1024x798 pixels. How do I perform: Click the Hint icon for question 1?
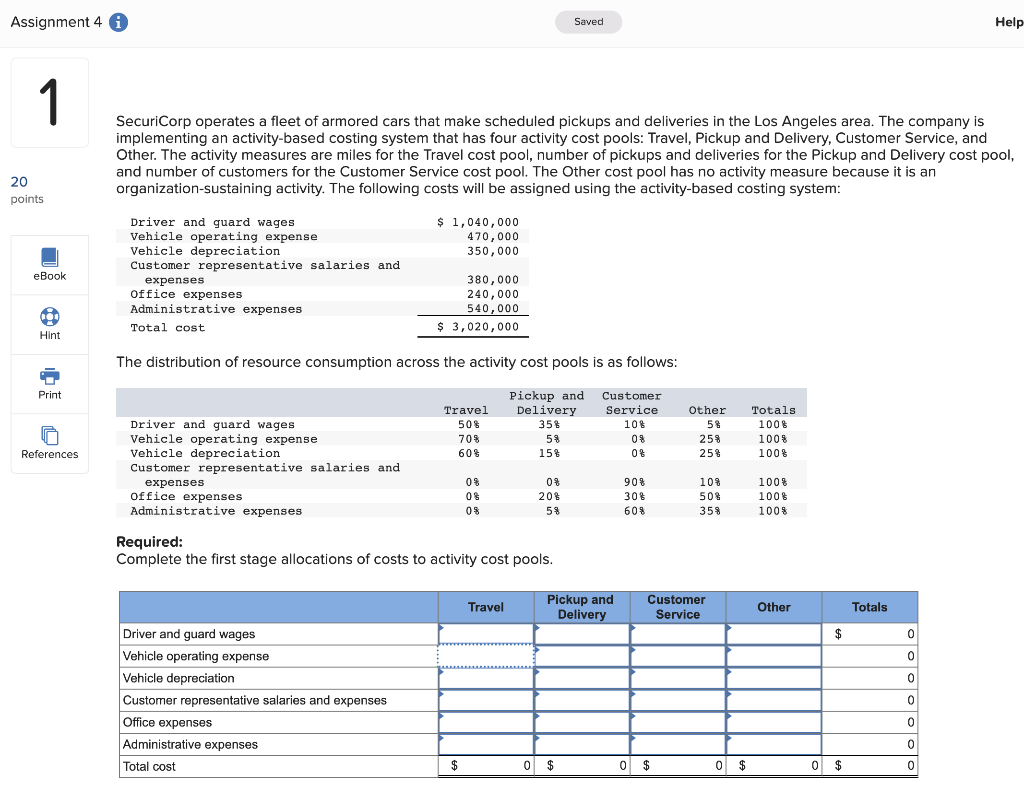pyautogui.click(x=49, y=324)
